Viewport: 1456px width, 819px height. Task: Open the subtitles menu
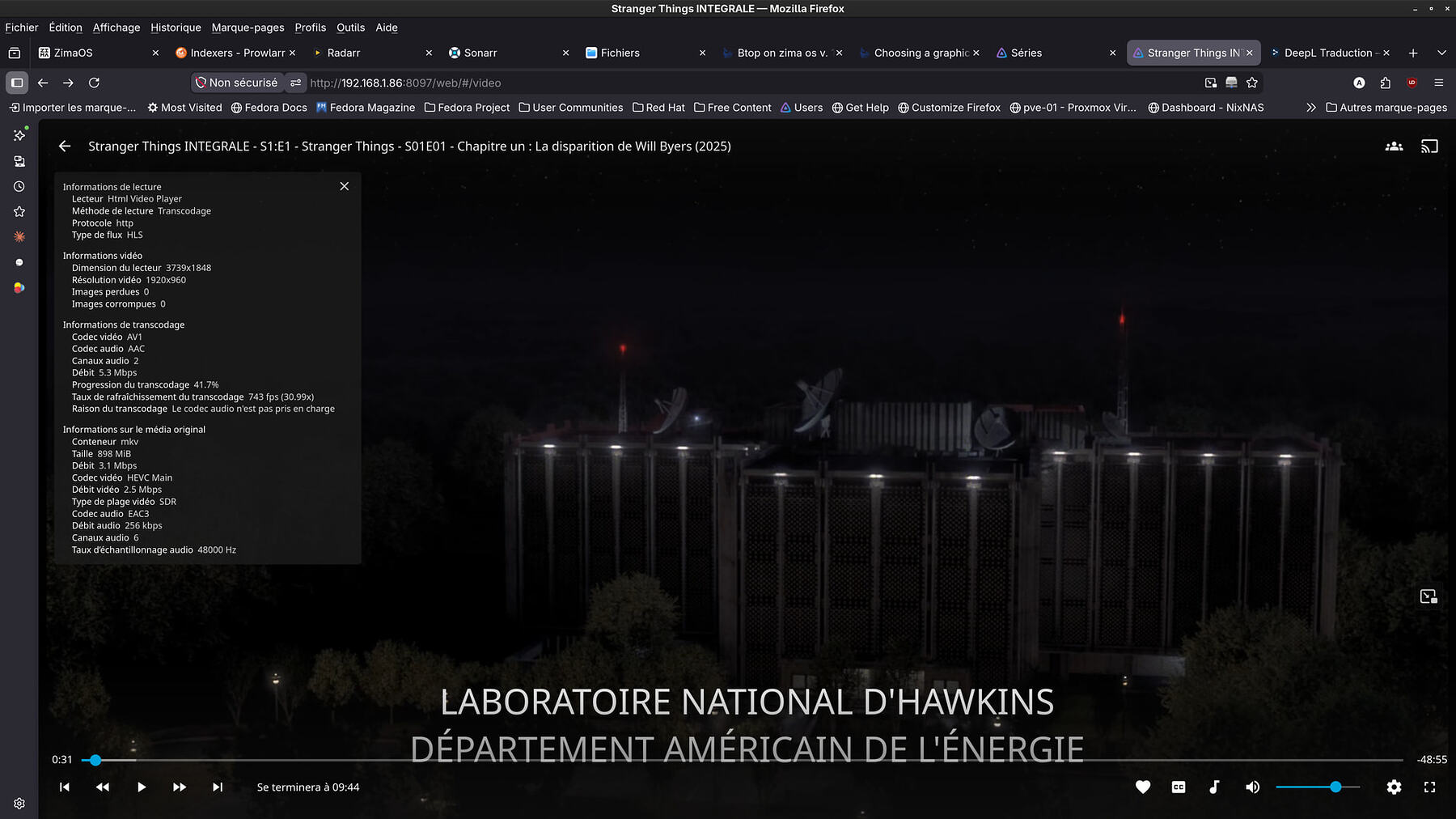coord(1179,787)
